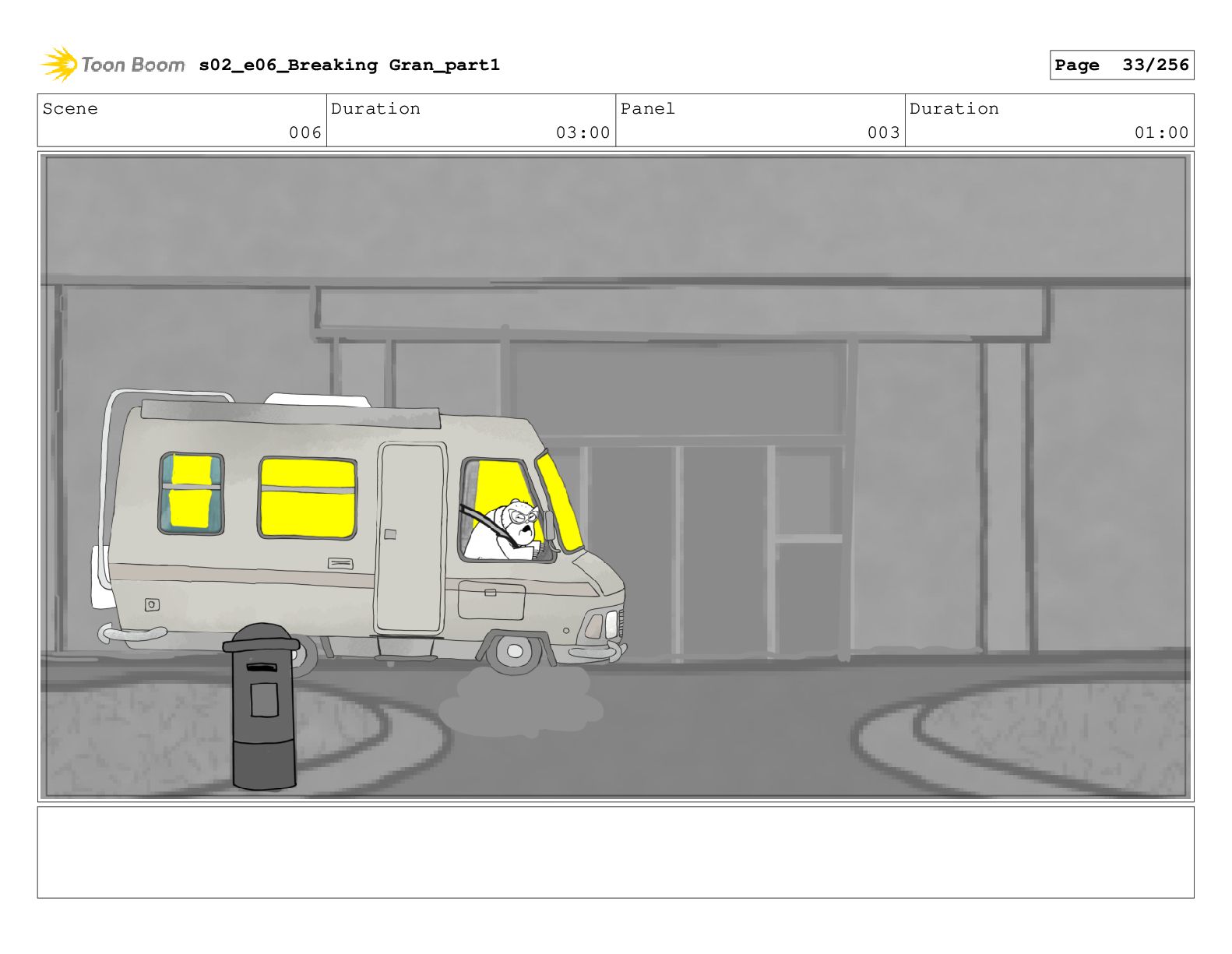This screenshot has width=1232, height=954.
Task: Select the title s02_e06_Breaking Gran_part1
Action: (349, 65)
